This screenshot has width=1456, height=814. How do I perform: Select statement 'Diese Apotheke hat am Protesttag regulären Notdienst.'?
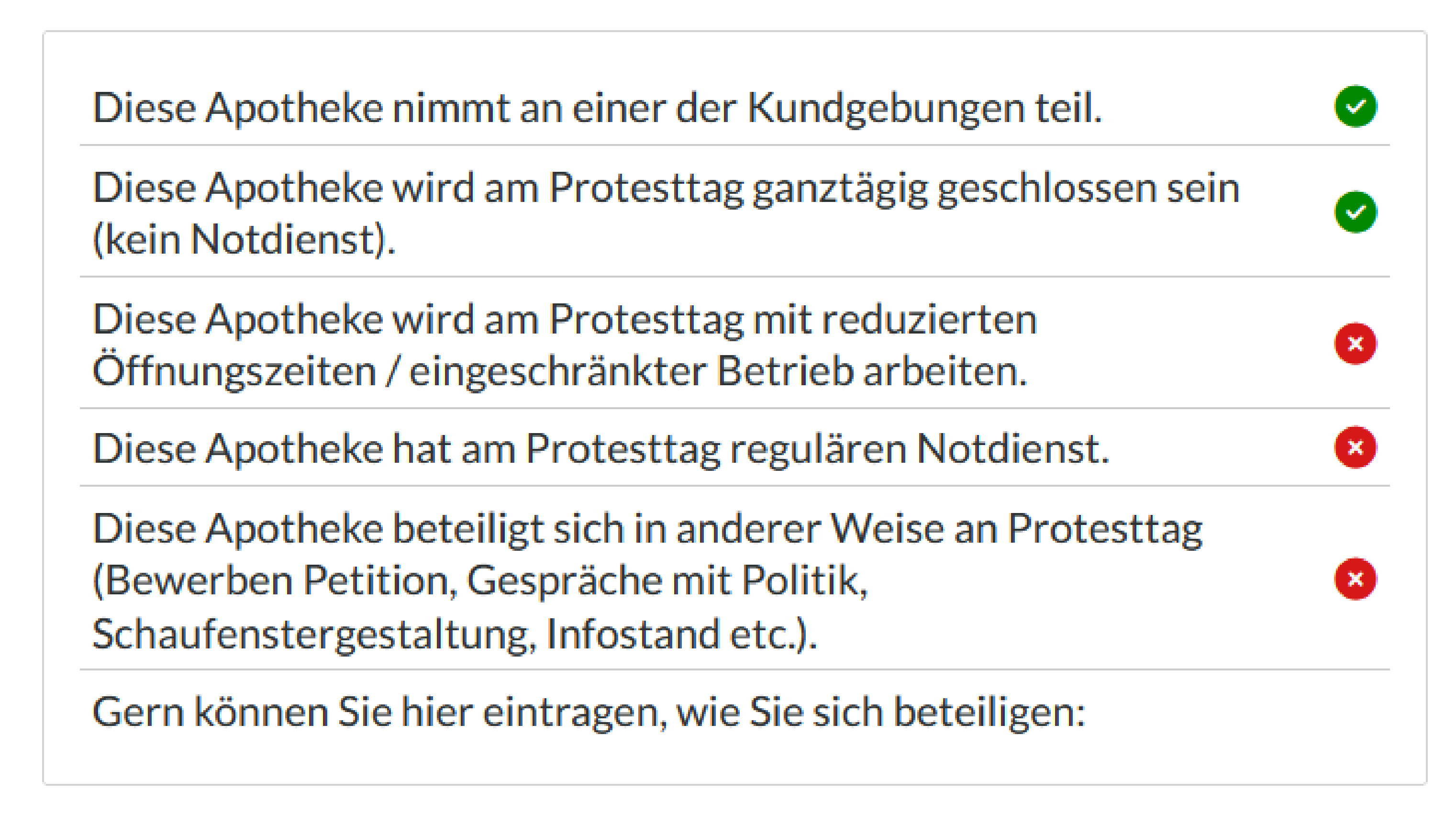tap(601, 449)
